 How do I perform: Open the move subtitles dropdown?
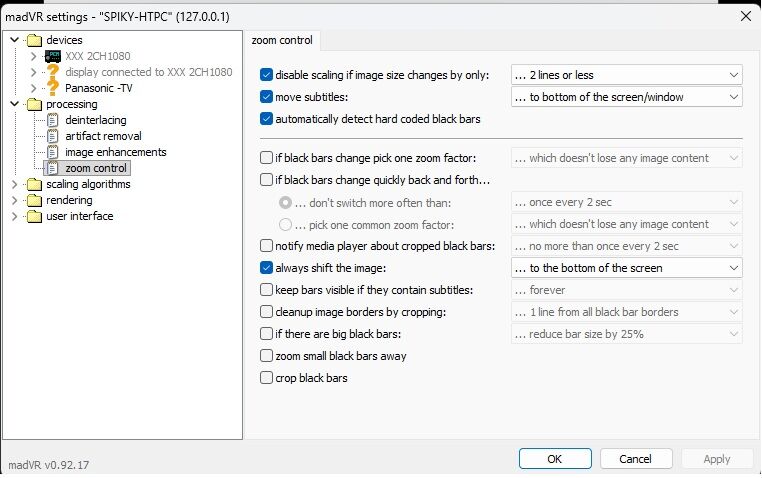(x=626, y=97)
